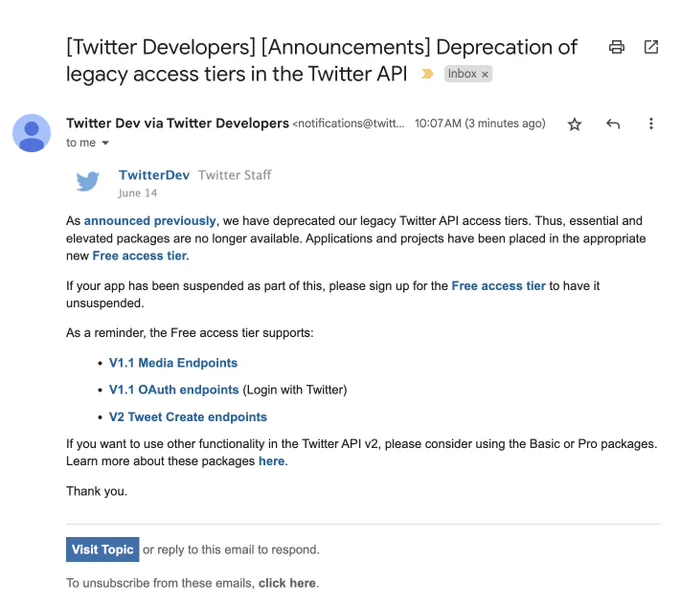Print this email using the printer icon
This screenshot has height=605, width=680.
click(x=616, y=47)
